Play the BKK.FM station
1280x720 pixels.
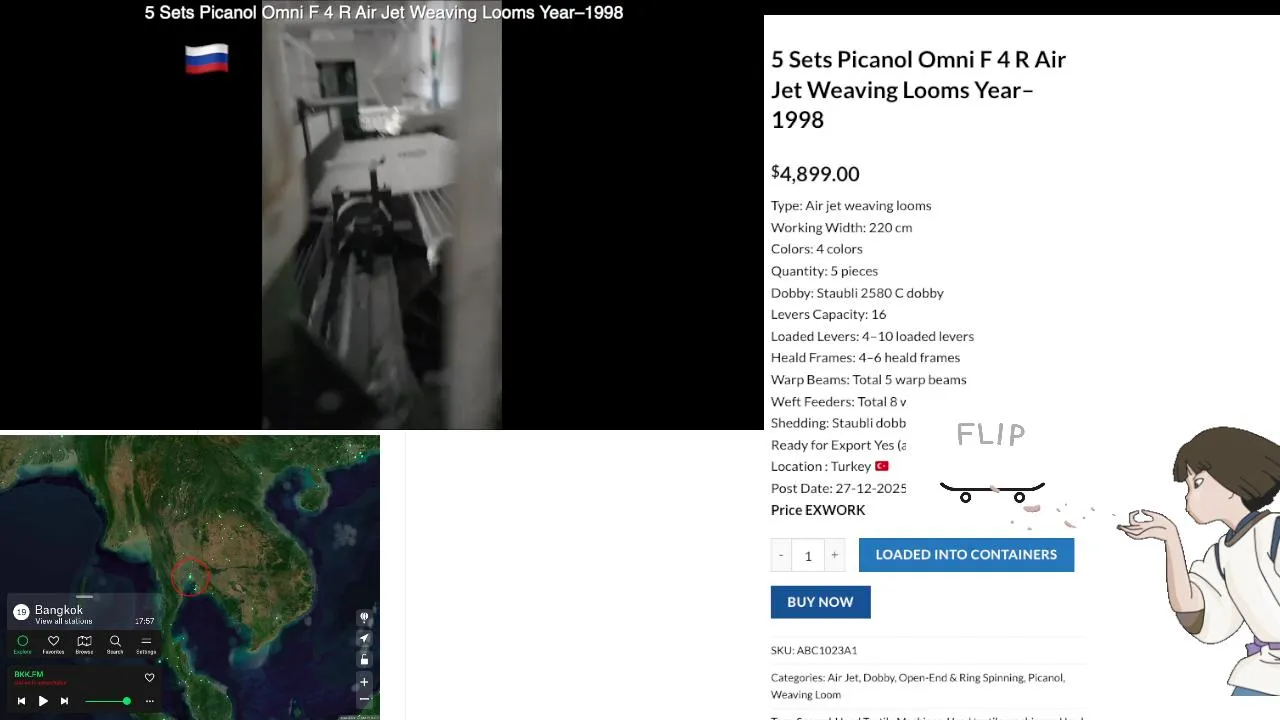point(43,701)
